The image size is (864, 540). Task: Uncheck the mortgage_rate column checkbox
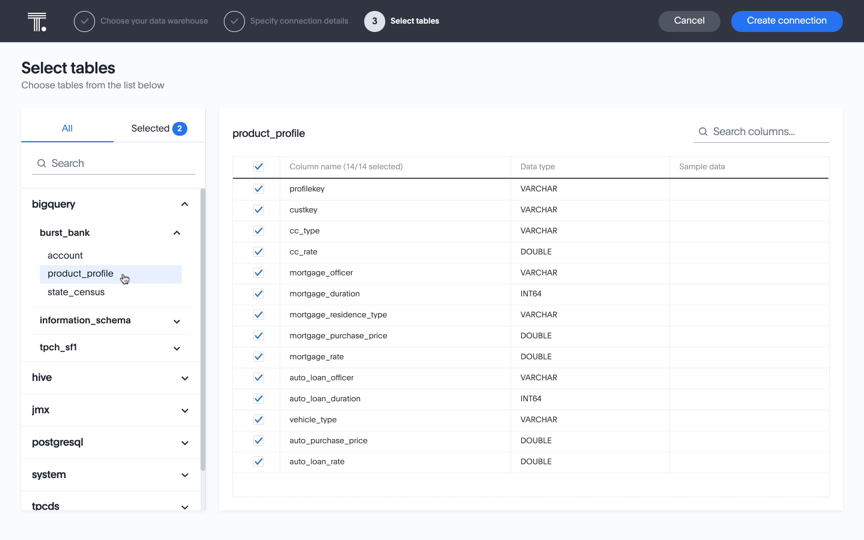tap(258, 357)
